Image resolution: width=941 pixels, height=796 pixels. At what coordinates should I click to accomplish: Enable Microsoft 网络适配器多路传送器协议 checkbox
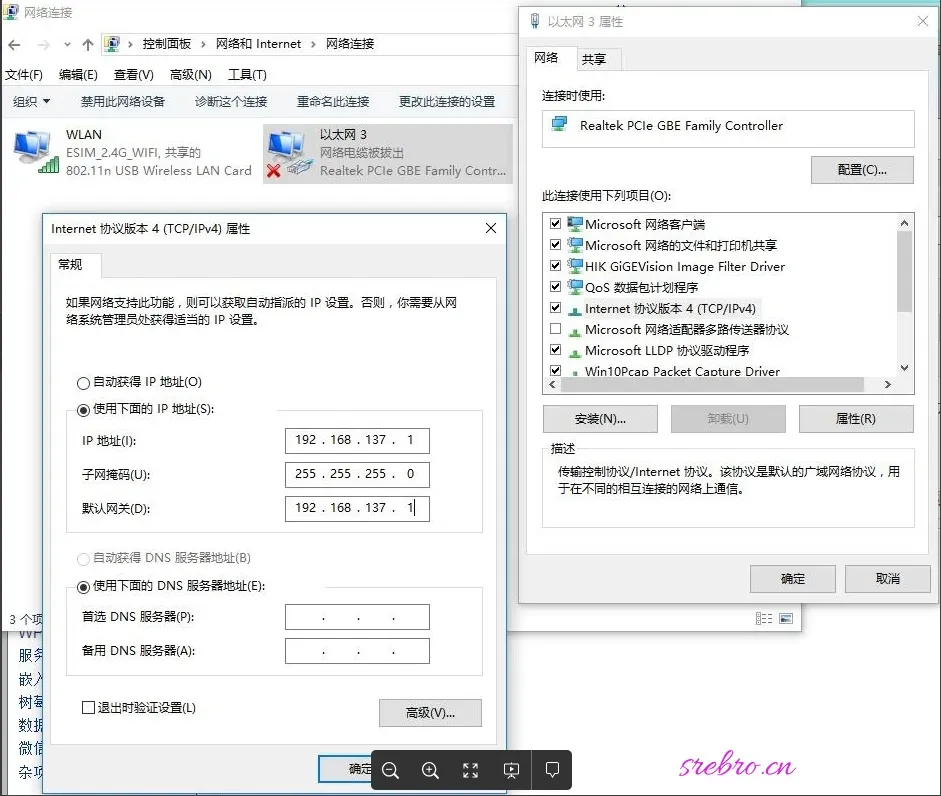tap(556, 329)
